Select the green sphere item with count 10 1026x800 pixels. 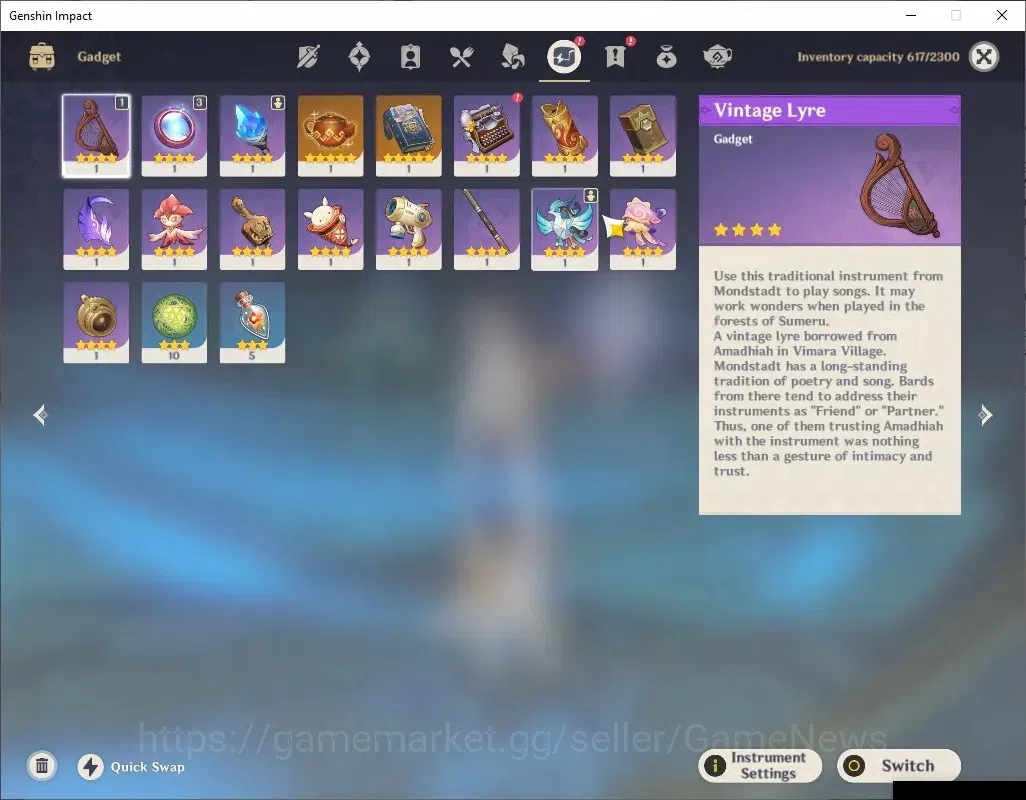tap(174, 322)
